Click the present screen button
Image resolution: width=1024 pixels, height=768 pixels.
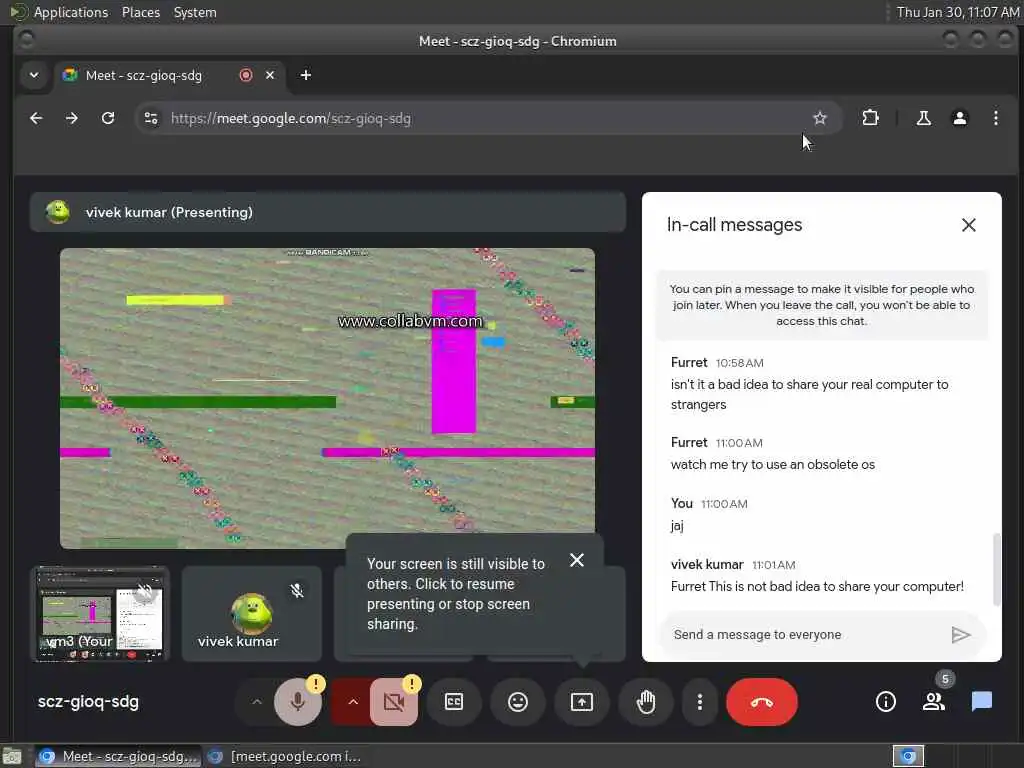click(582, 702)
